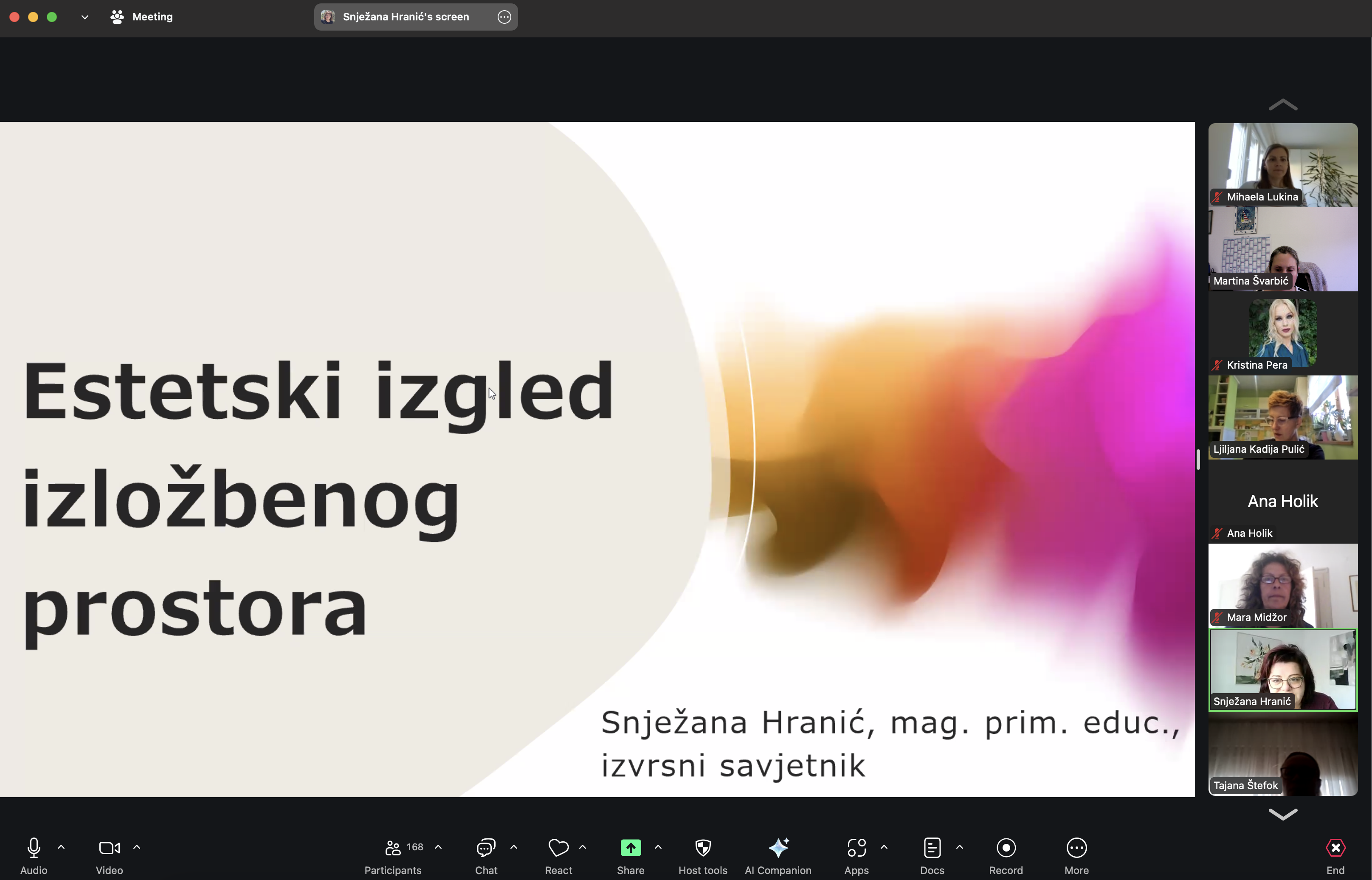Open options on Snježana Hranić's screen tab
Screen dimensions: 1372x880
pyautogui.click(x=504, y=17)
